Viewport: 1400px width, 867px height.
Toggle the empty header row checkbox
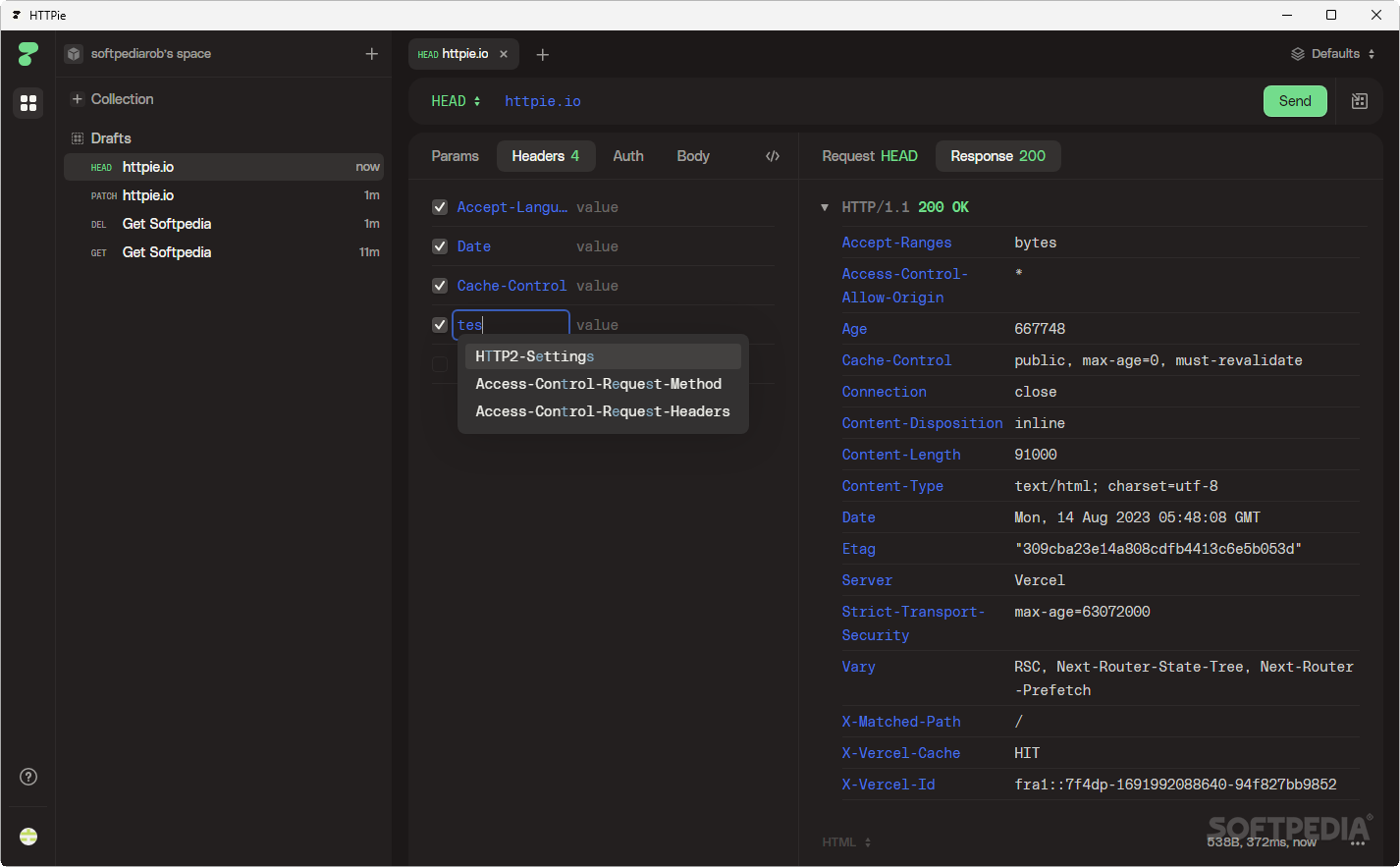click(440, 364)
